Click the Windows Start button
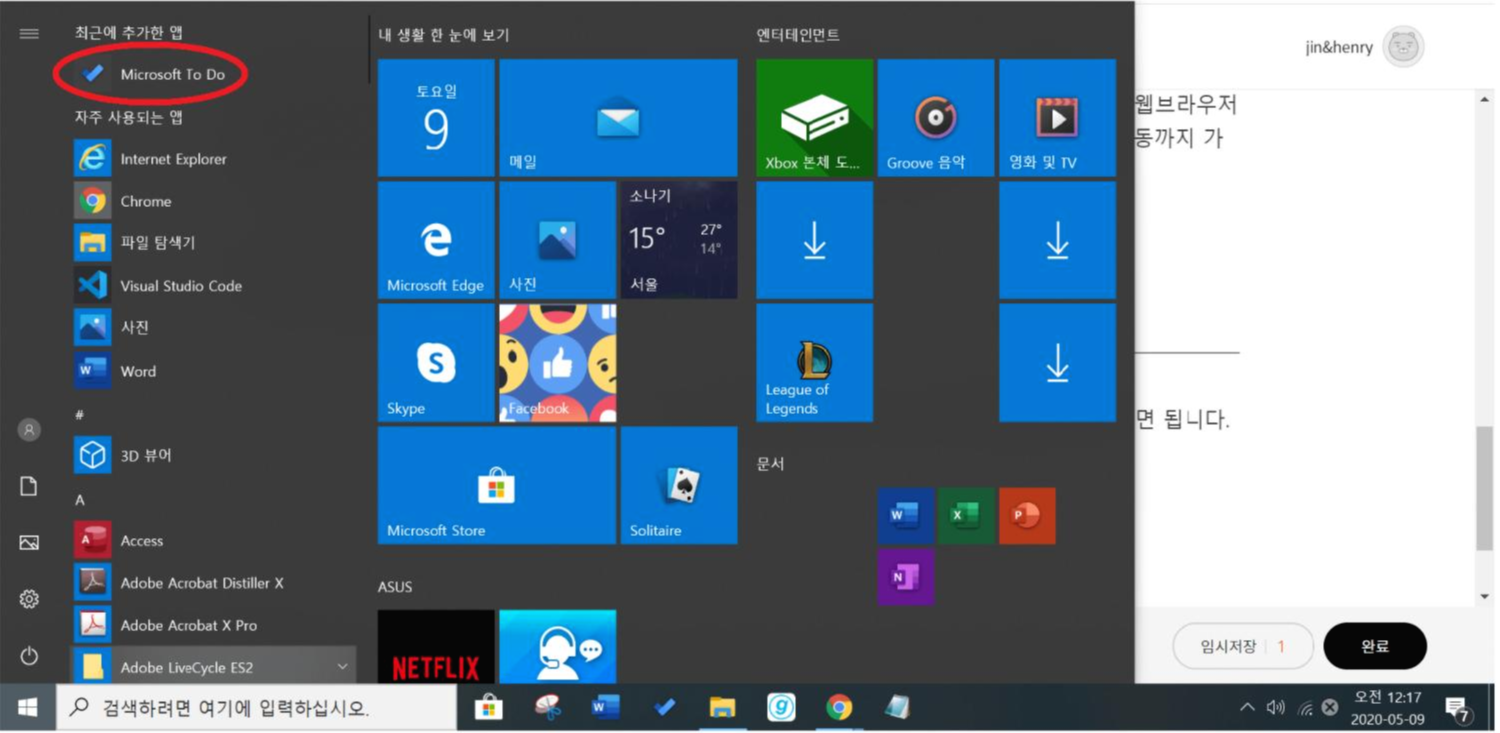Screen dimensions: 1500x733 click(x=28, y=708)
